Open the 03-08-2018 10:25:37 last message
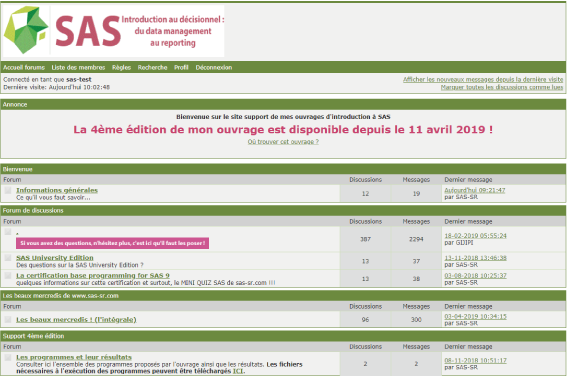 tap(475, 276)
